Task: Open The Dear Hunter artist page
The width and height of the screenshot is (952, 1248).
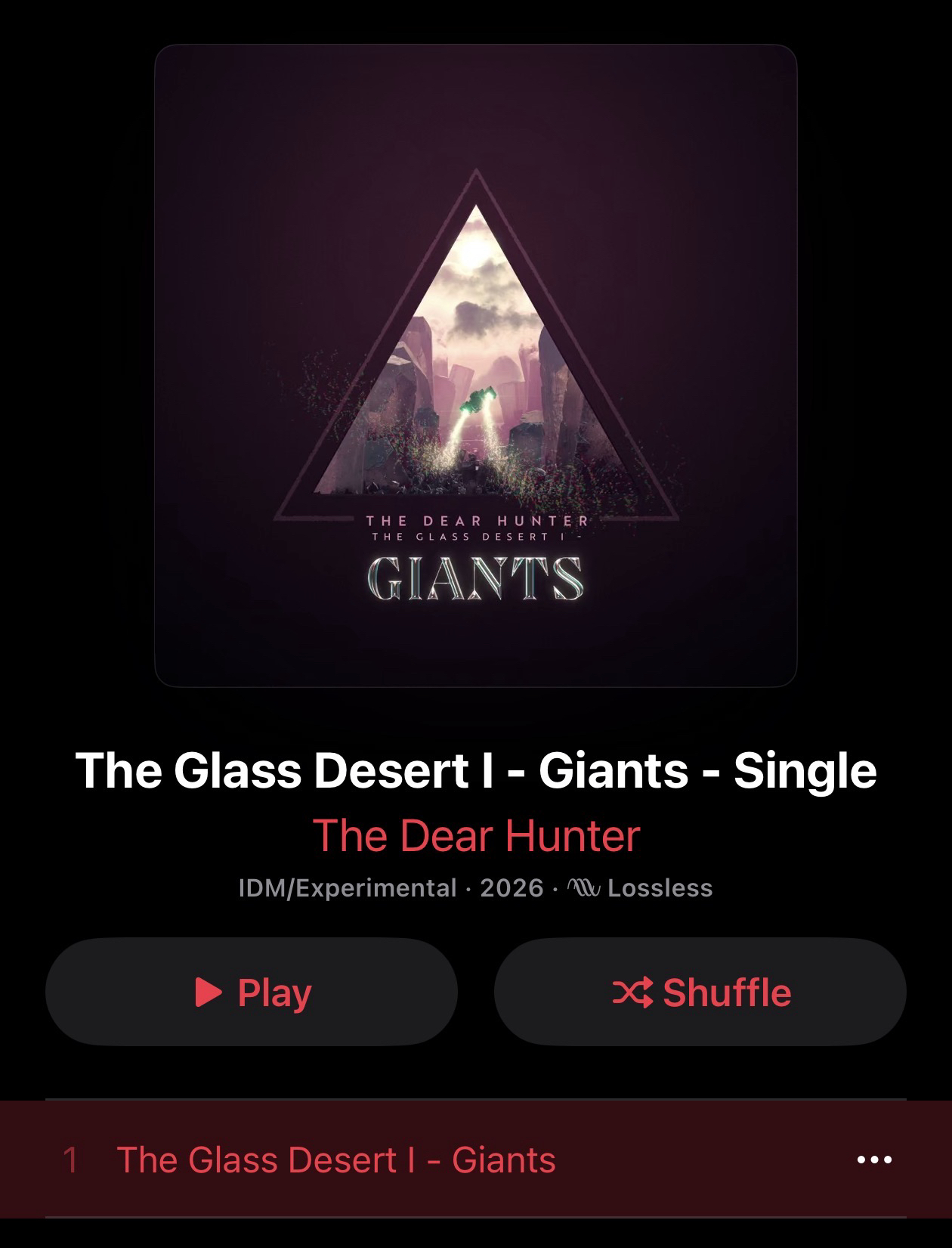Action: [x=476, y=835]
